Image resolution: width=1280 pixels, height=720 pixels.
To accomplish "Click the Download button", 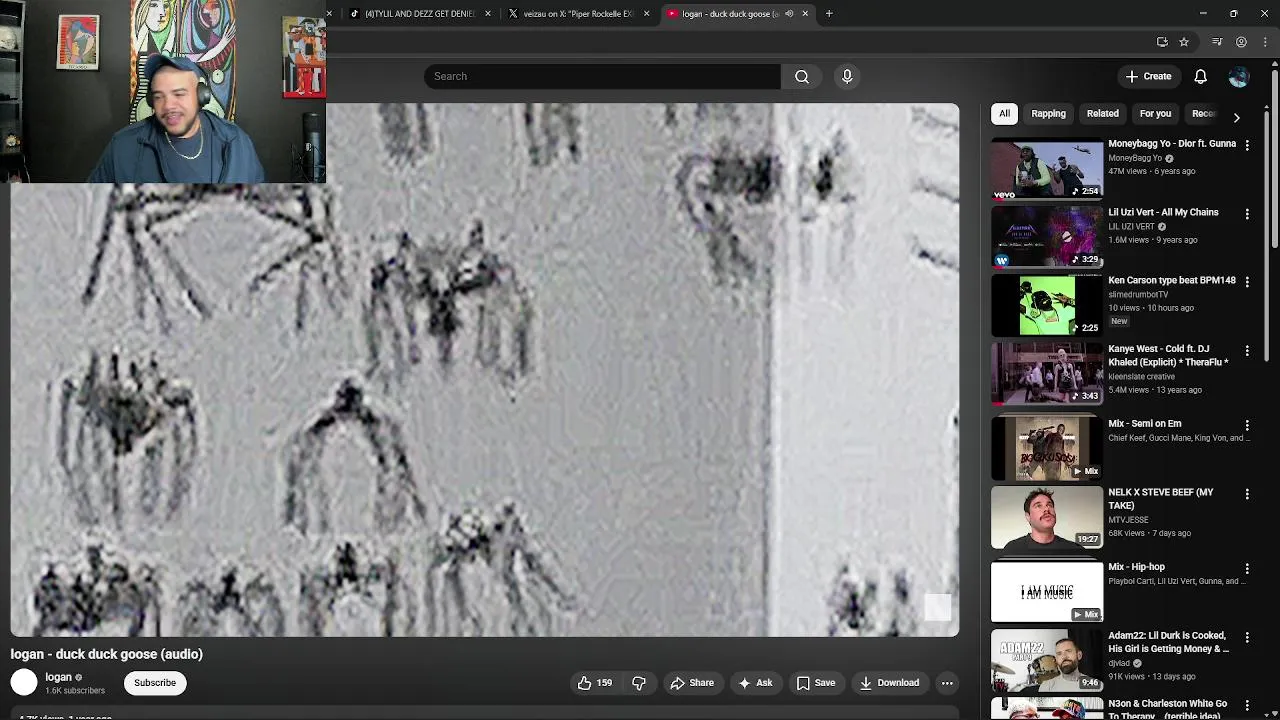I will tap(889, 683).
